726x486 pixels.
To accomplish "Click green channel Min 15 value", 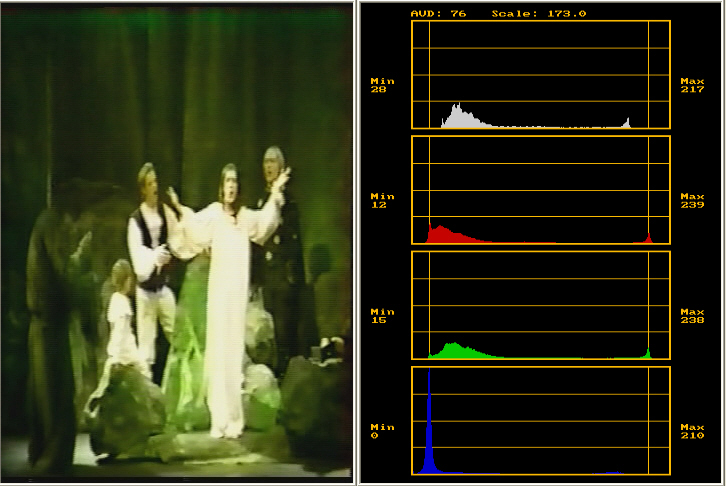I will tap(382, 316).
